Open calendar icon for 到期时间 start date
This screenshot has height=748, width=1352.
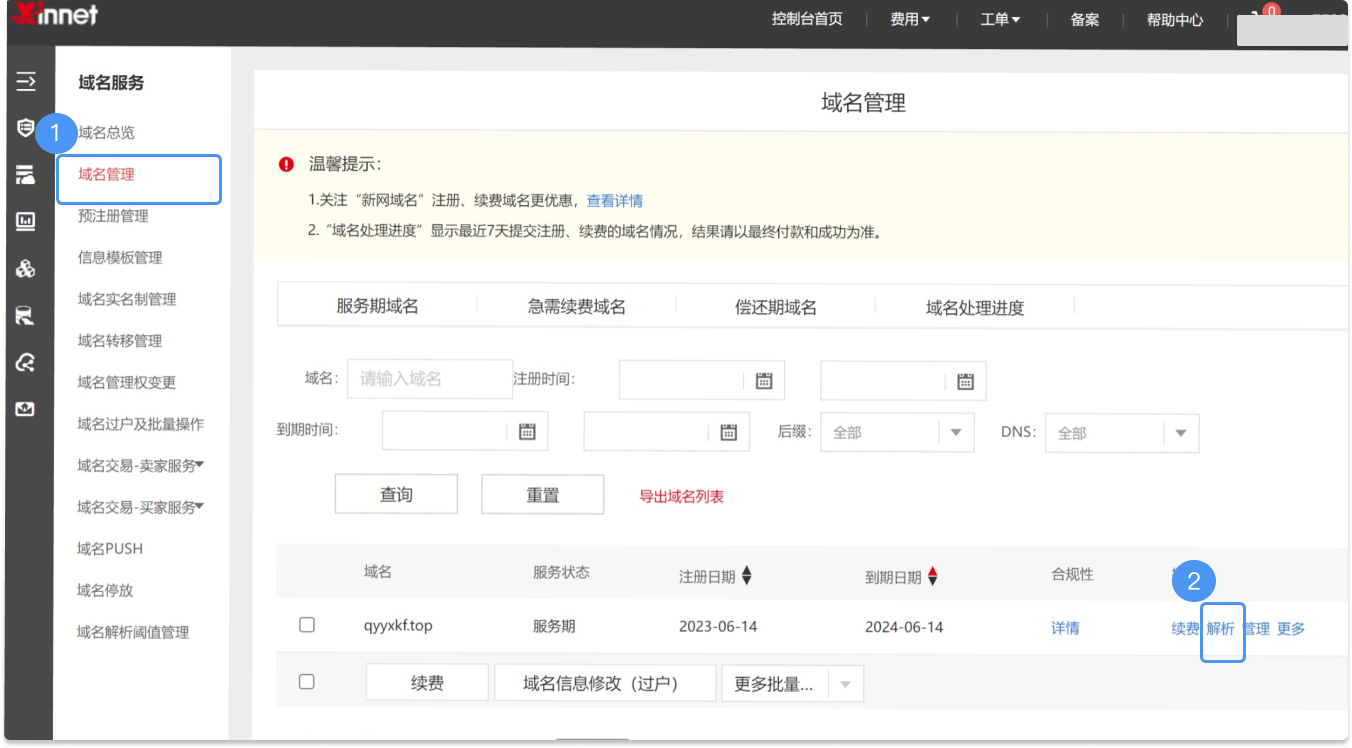528,431
